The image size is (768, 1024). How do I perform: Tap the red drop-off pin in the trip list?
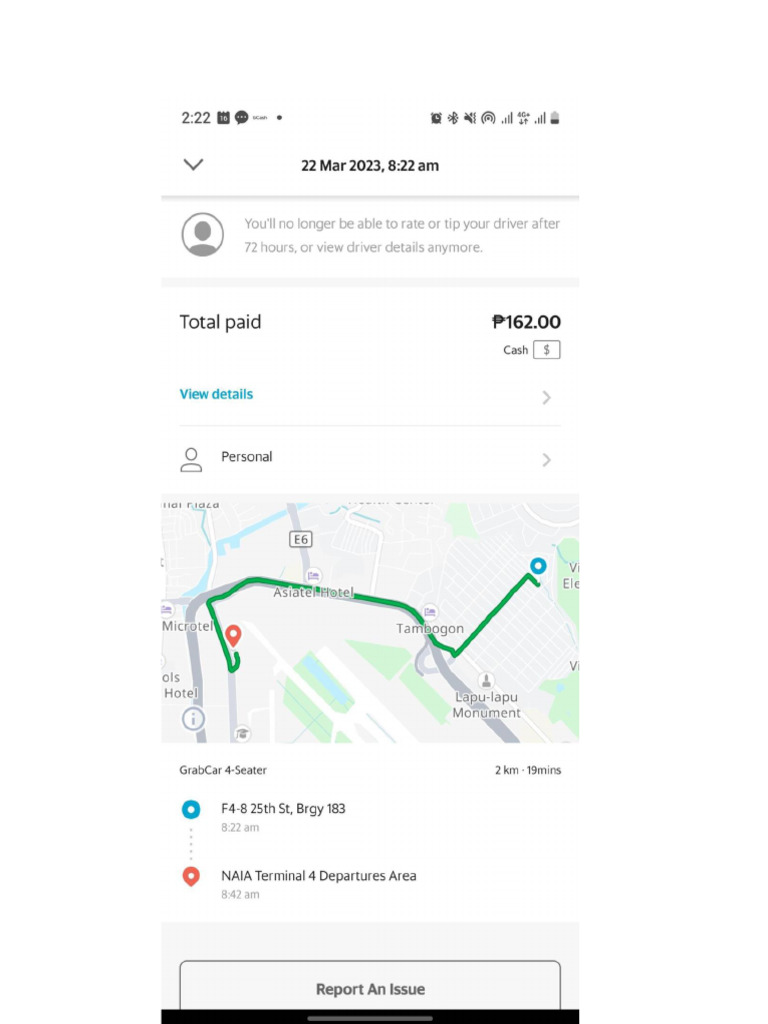pyautogui.click(x=191, y=877)
